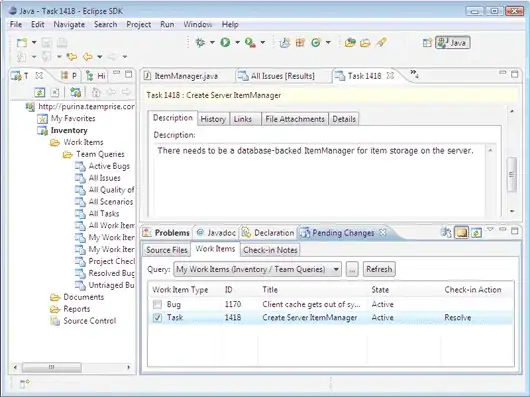Click the Open Type folder icon
530x397 pixels.
pyautogui.click(x=350, y=43)
